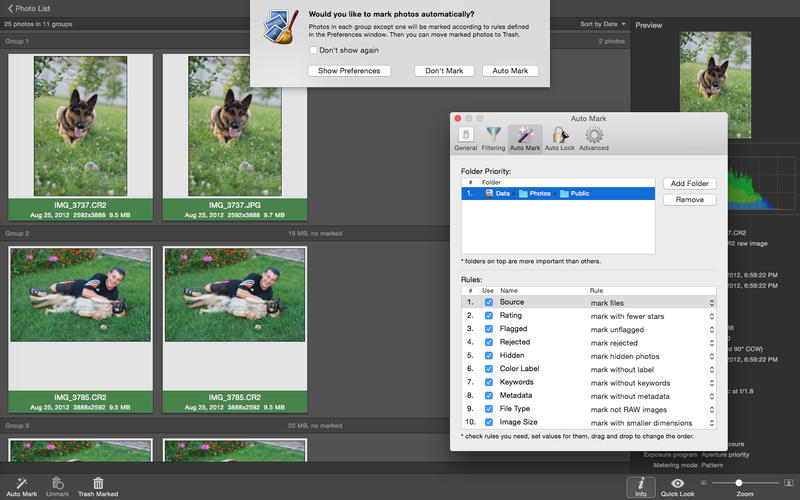Open the Filtering preferences tab
The width and height of the screenshot is (800, 500).
pos(493,139)
